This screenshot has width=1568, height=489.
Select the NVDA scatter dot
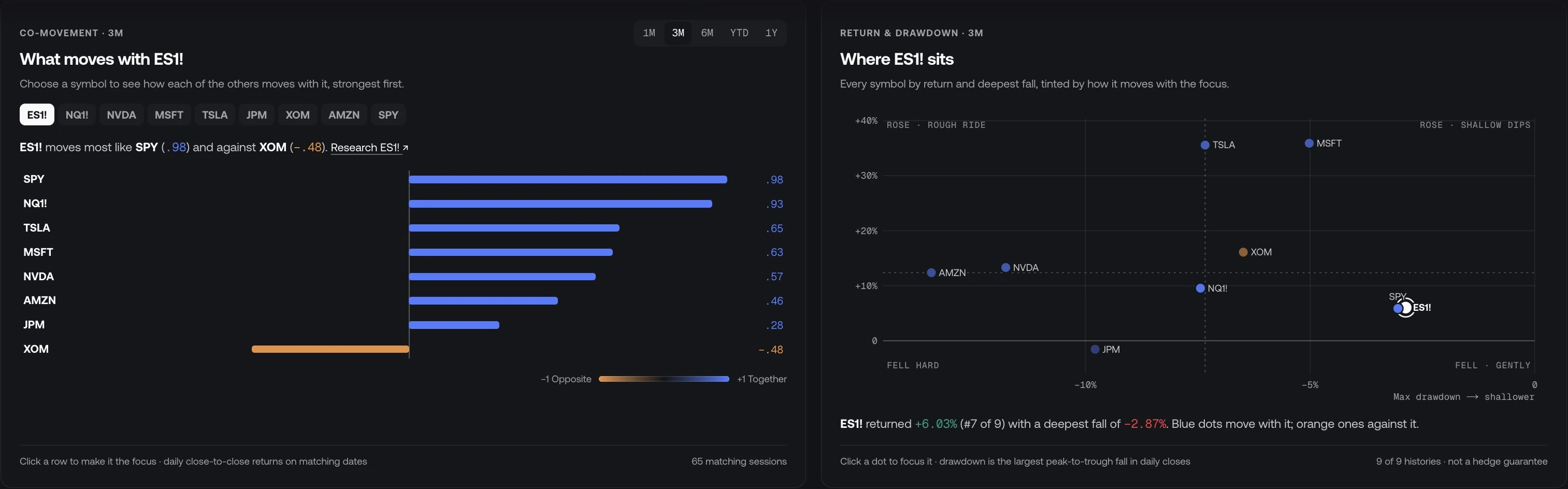pos(1005,267)
